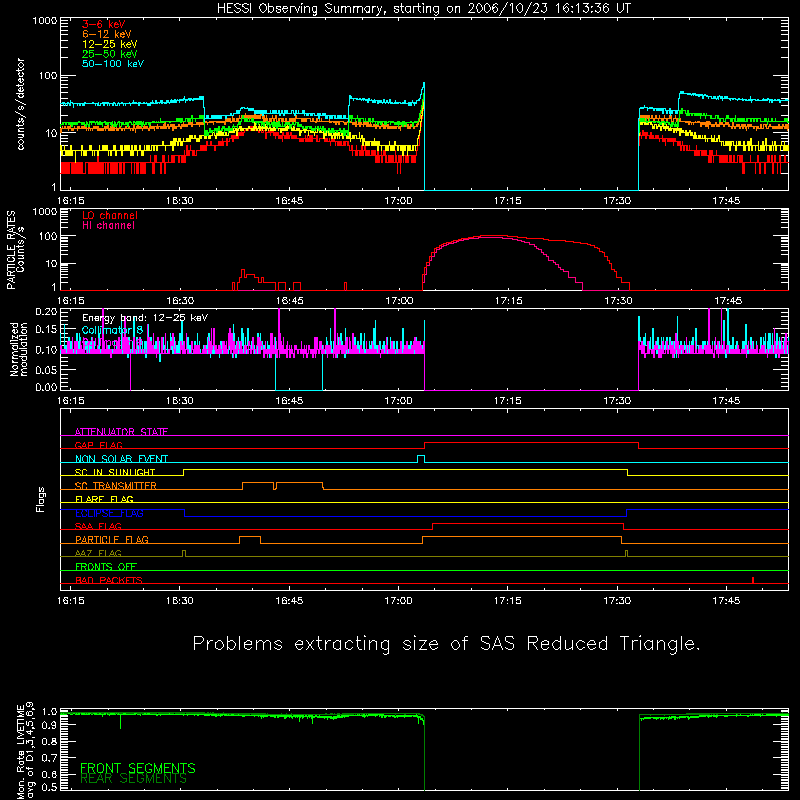The width and height of the screenshot is (800, 800).
Task: Click the SC TRANSMITTER flag label
Action: (x=115, y=486)
